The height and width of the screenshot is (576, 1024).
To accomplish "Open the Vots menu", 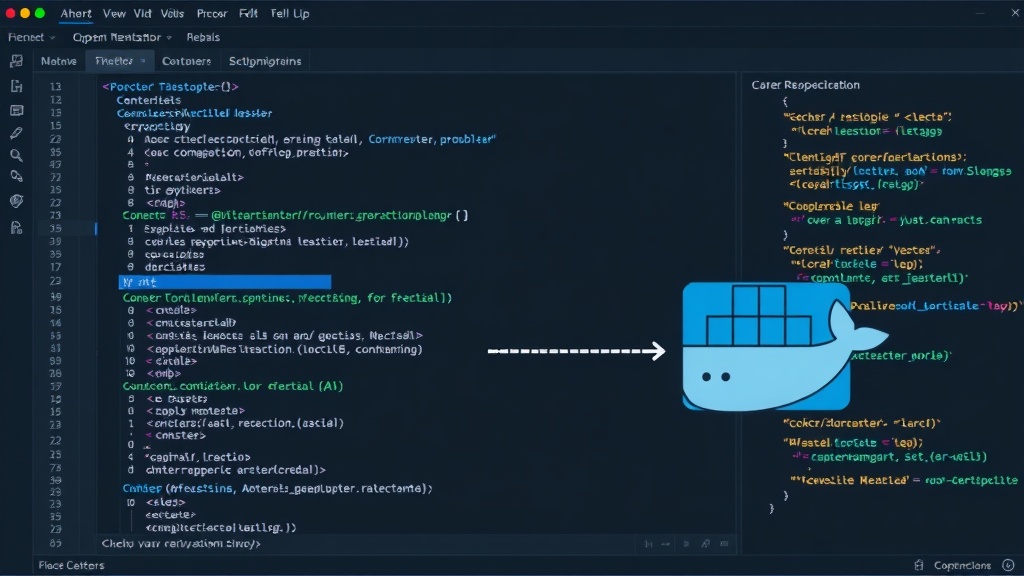I will tap(172, 13).
